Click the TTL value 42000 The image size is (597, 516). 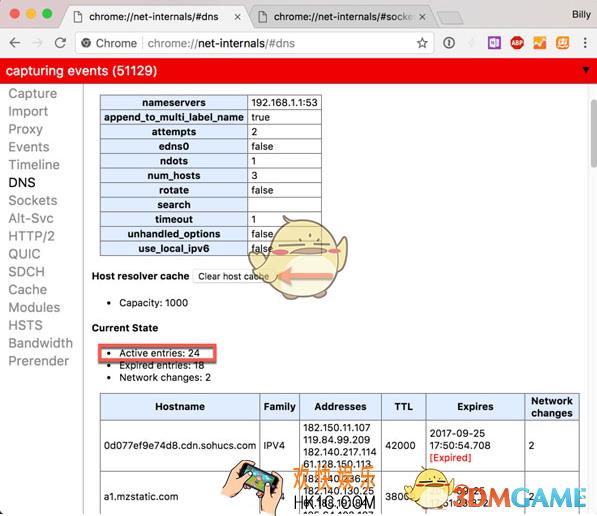coord(400,445)
